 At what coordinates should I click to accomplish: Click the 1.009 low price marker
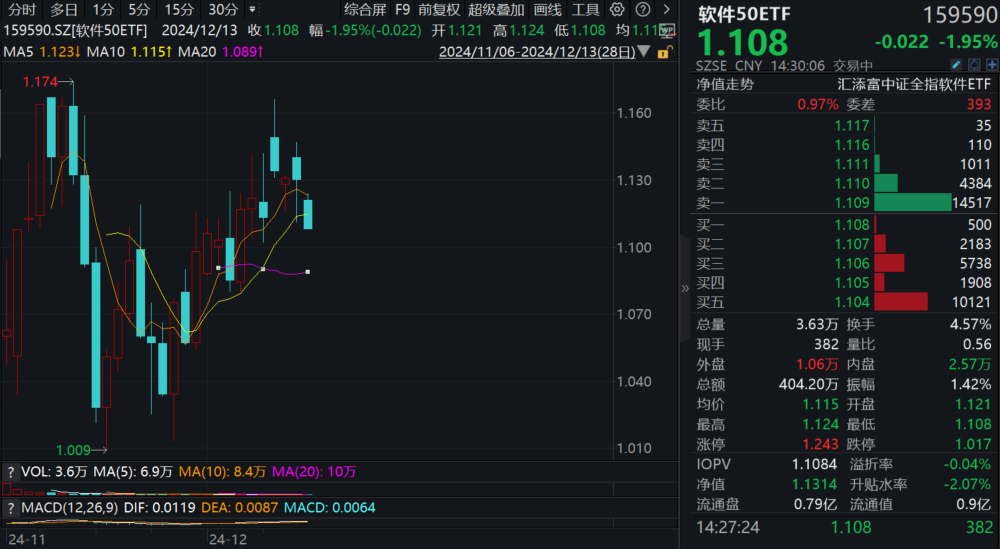point(73,450)
